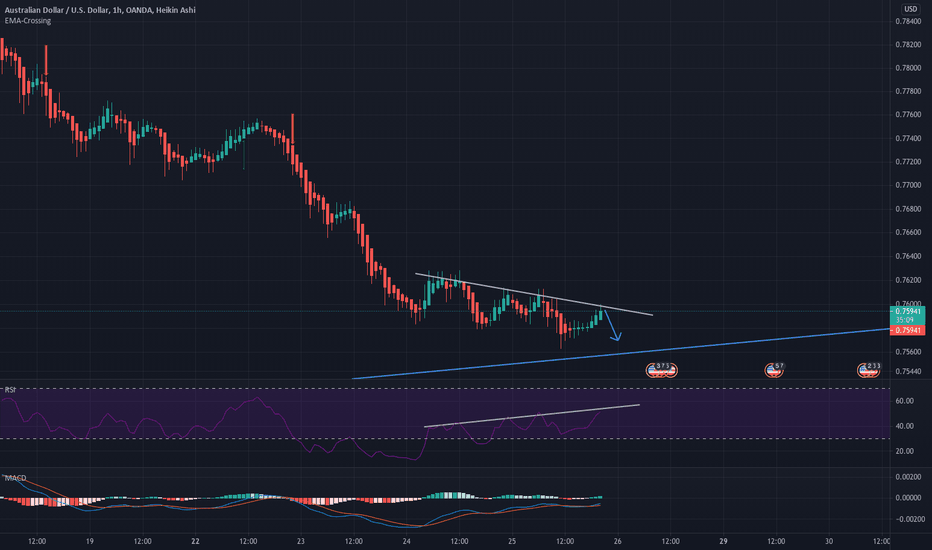This screenshot has width=932, height=550.
Task: Select the purple RSI line plot
Action: click(x=300, y=428)
